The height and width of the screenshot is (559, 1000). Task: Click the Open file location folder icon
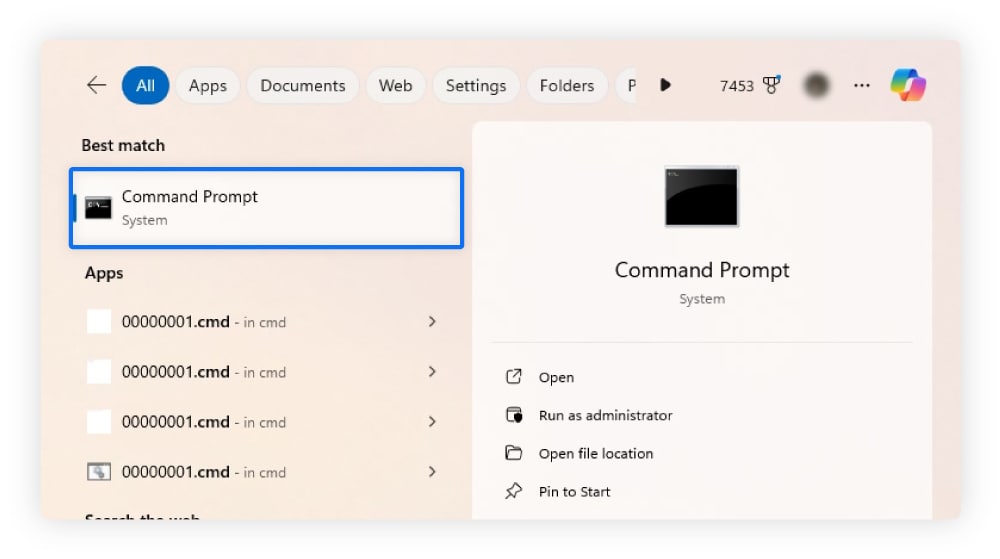pyautogui.click(x=513, y=453)
